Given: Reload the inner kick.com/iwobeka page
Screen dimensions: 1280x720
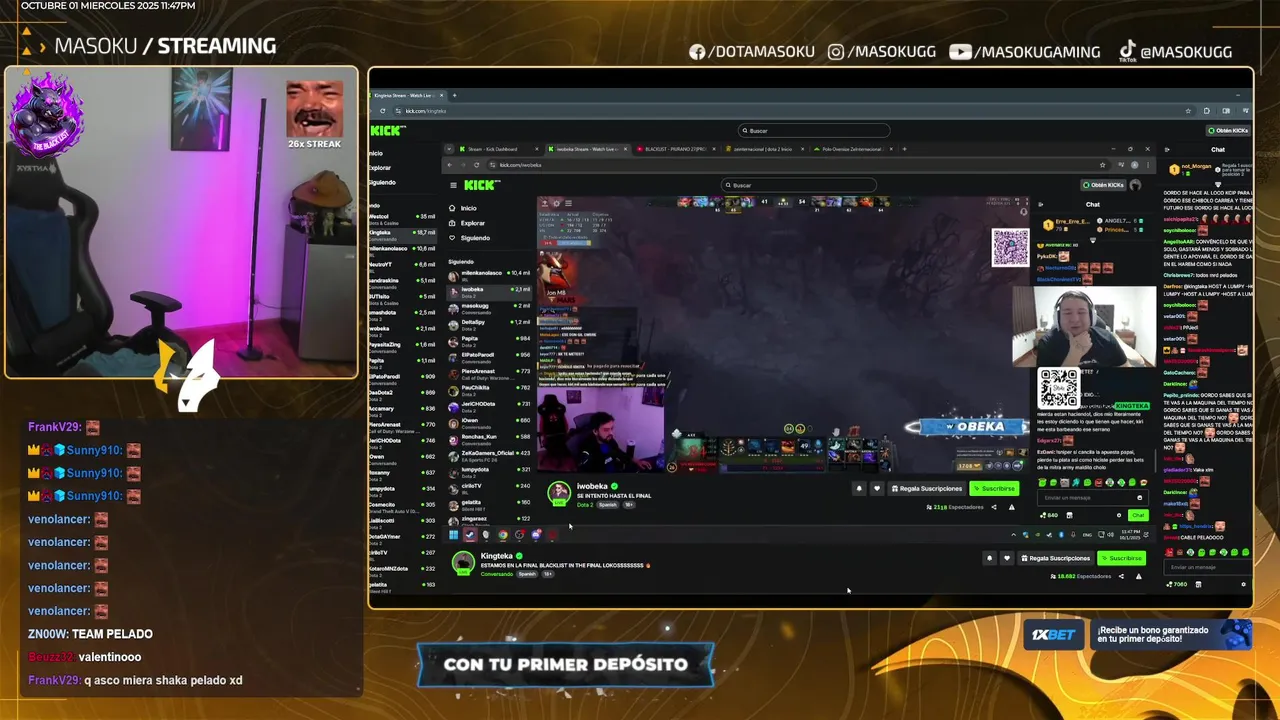Looking at the screenshot, I should 477,165.
